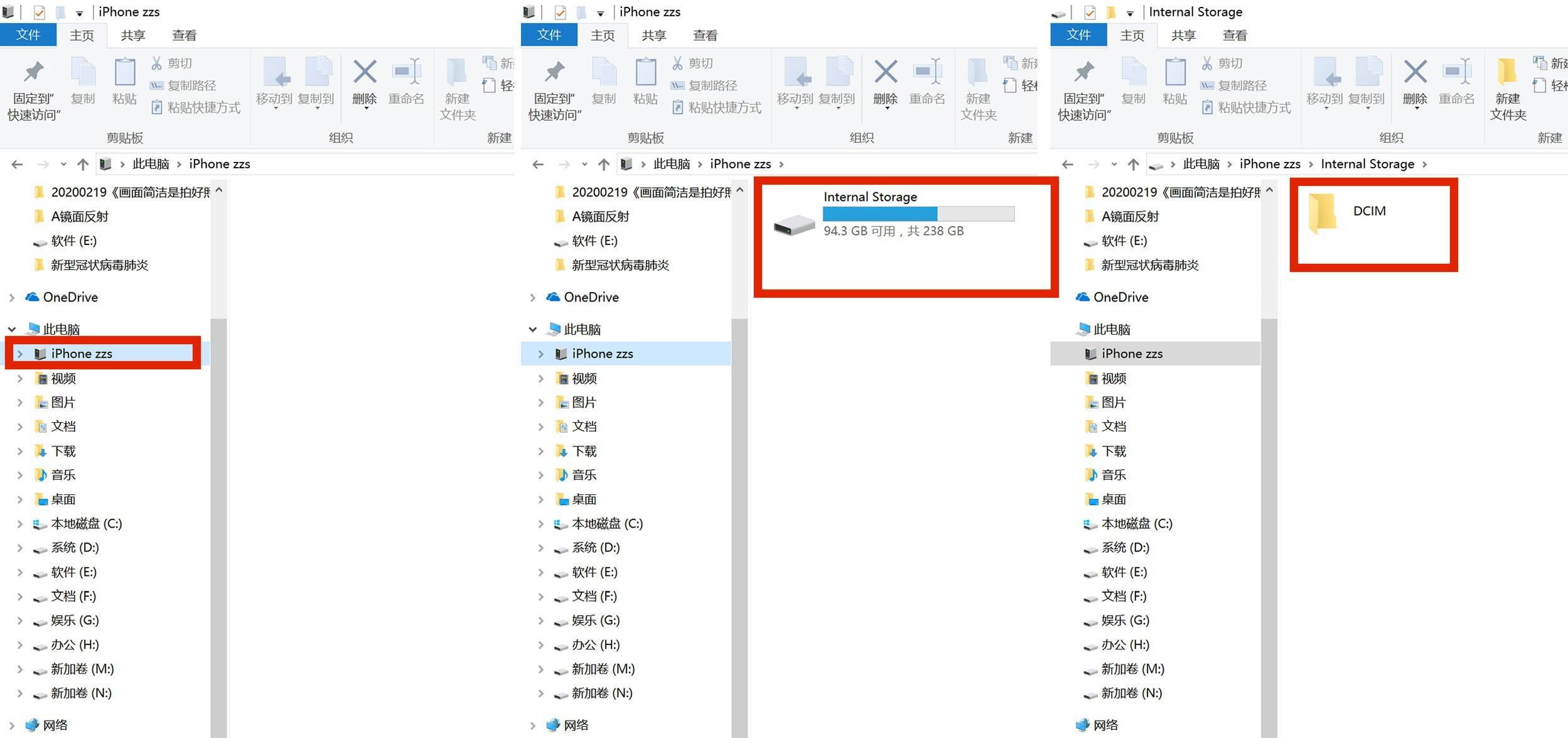Select 桌面 in Internal Storage window tree
Screen dimensions: 1568x738
(x=1114, y=500)
